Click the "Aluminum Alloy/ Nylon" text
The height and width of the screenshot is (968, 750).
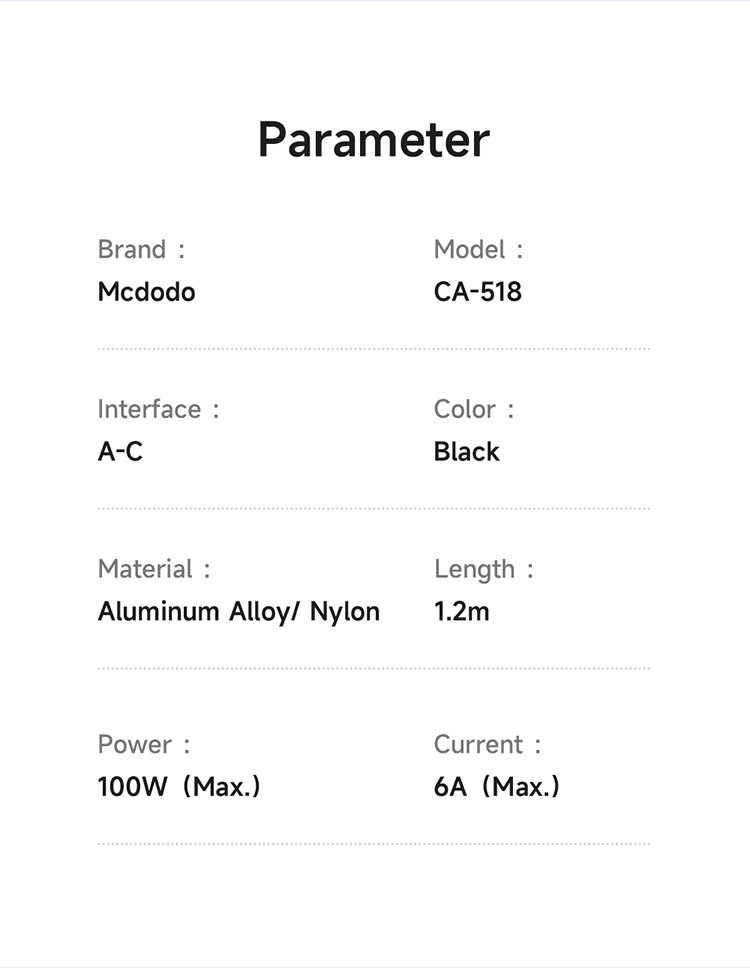coord(238,611)
